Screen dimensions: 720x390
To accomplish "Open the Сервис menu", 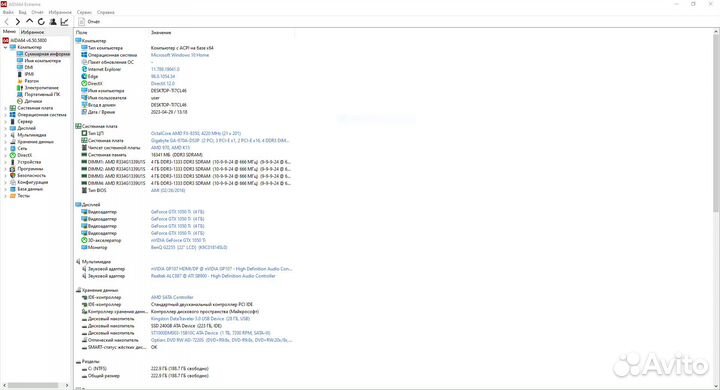I will 84,12.
